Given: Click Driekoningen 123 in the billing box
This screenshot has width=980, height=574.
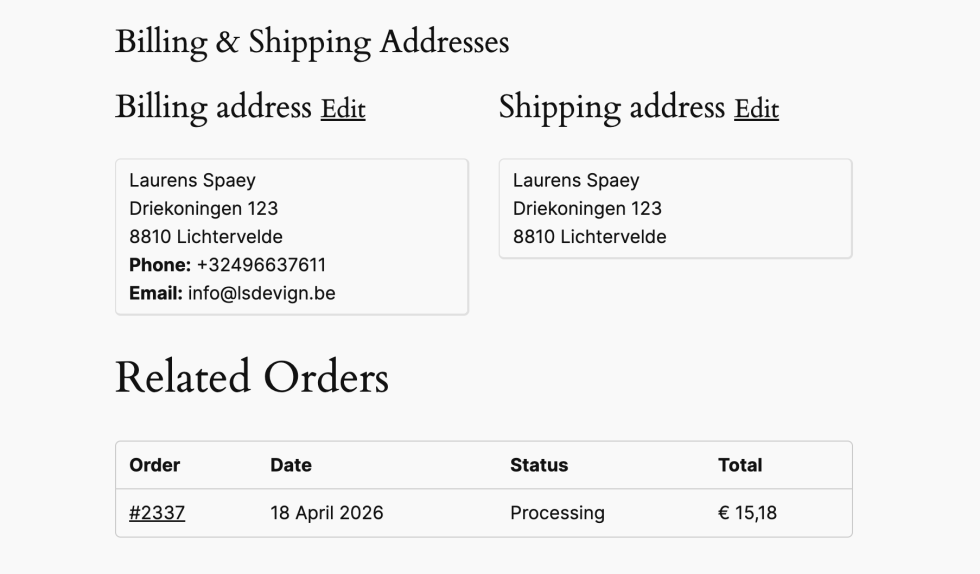Looking at the screenshot, I should (x=203, y=209).
